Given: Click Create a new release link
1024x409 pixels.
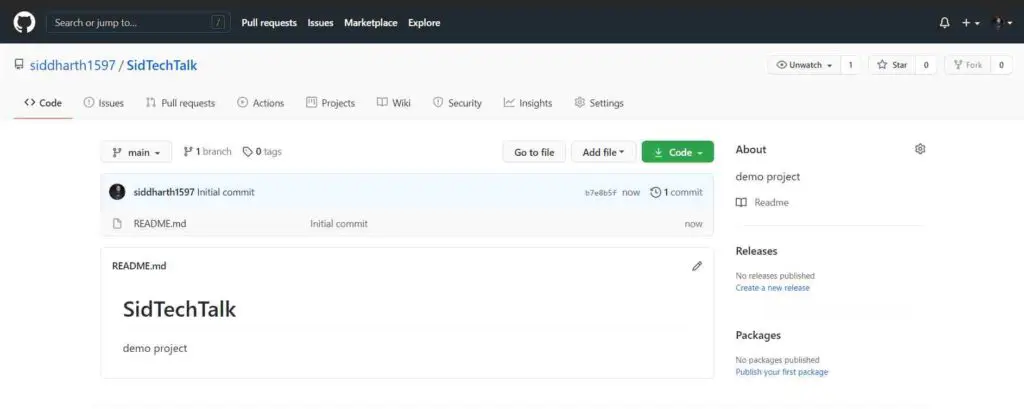Looking at the screenshot, I should coord(773,287).
